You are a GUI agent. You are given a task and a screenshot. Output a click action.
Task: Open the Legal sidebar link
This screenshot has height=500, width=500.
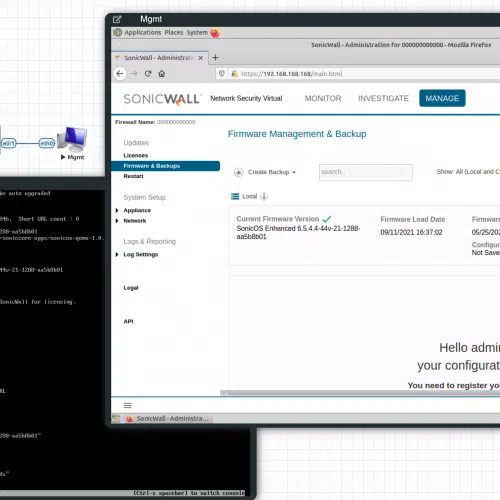tap(131, 288)
